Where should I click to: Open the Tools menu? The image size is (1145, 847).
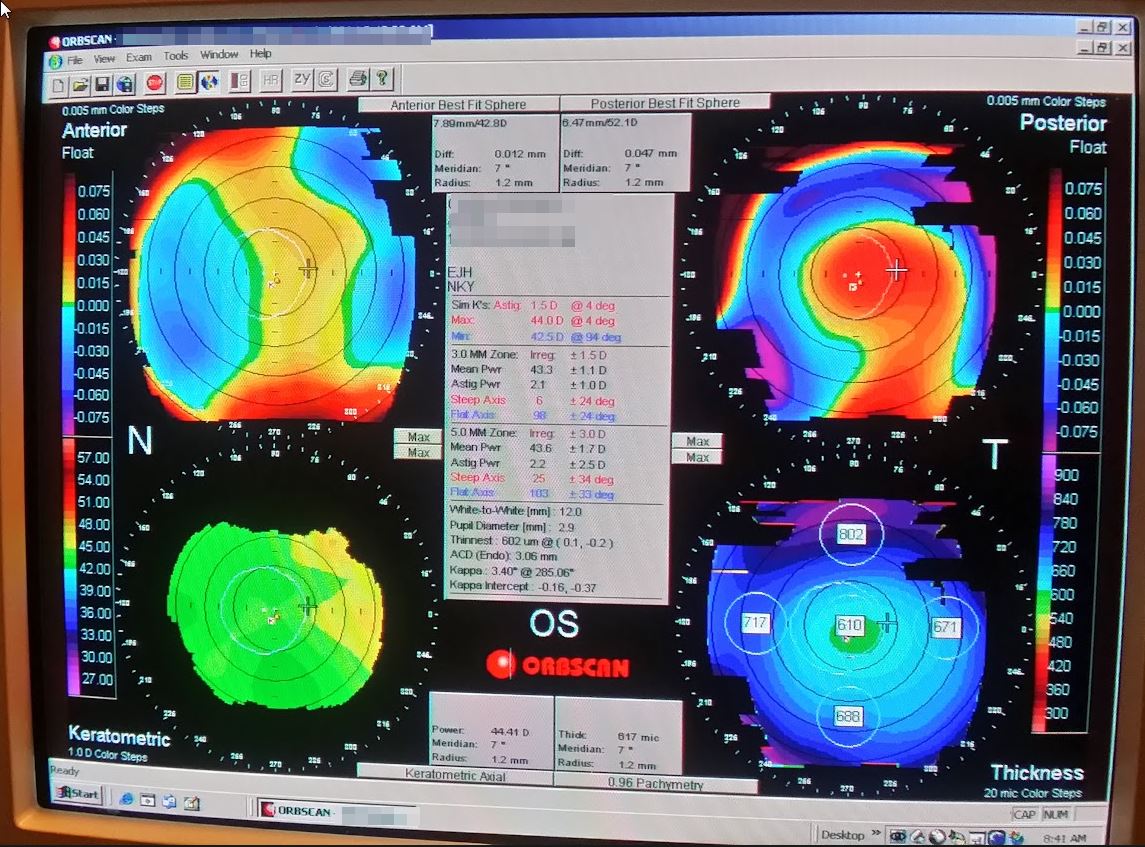pos(176,56)
